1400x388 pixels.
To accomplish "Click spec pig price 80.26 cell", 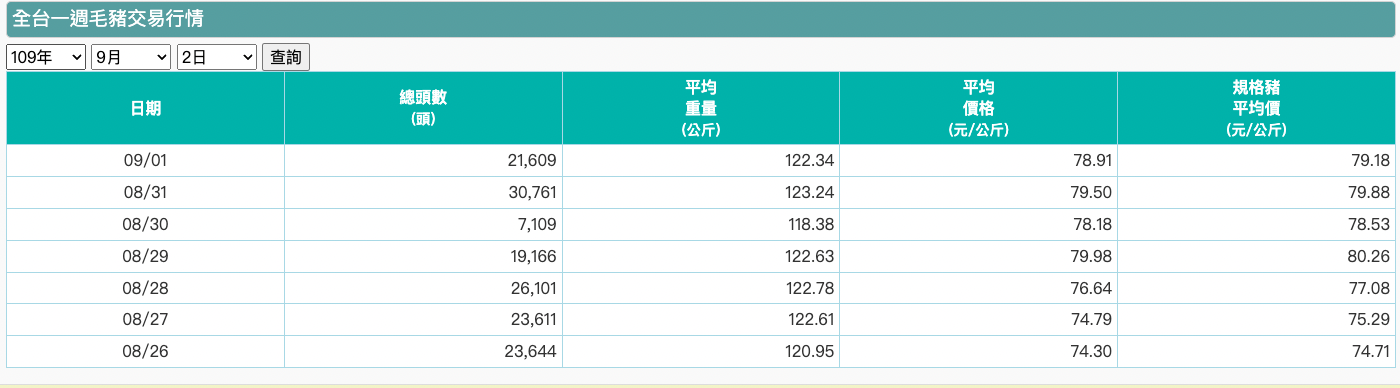I will coord(1256,256).
